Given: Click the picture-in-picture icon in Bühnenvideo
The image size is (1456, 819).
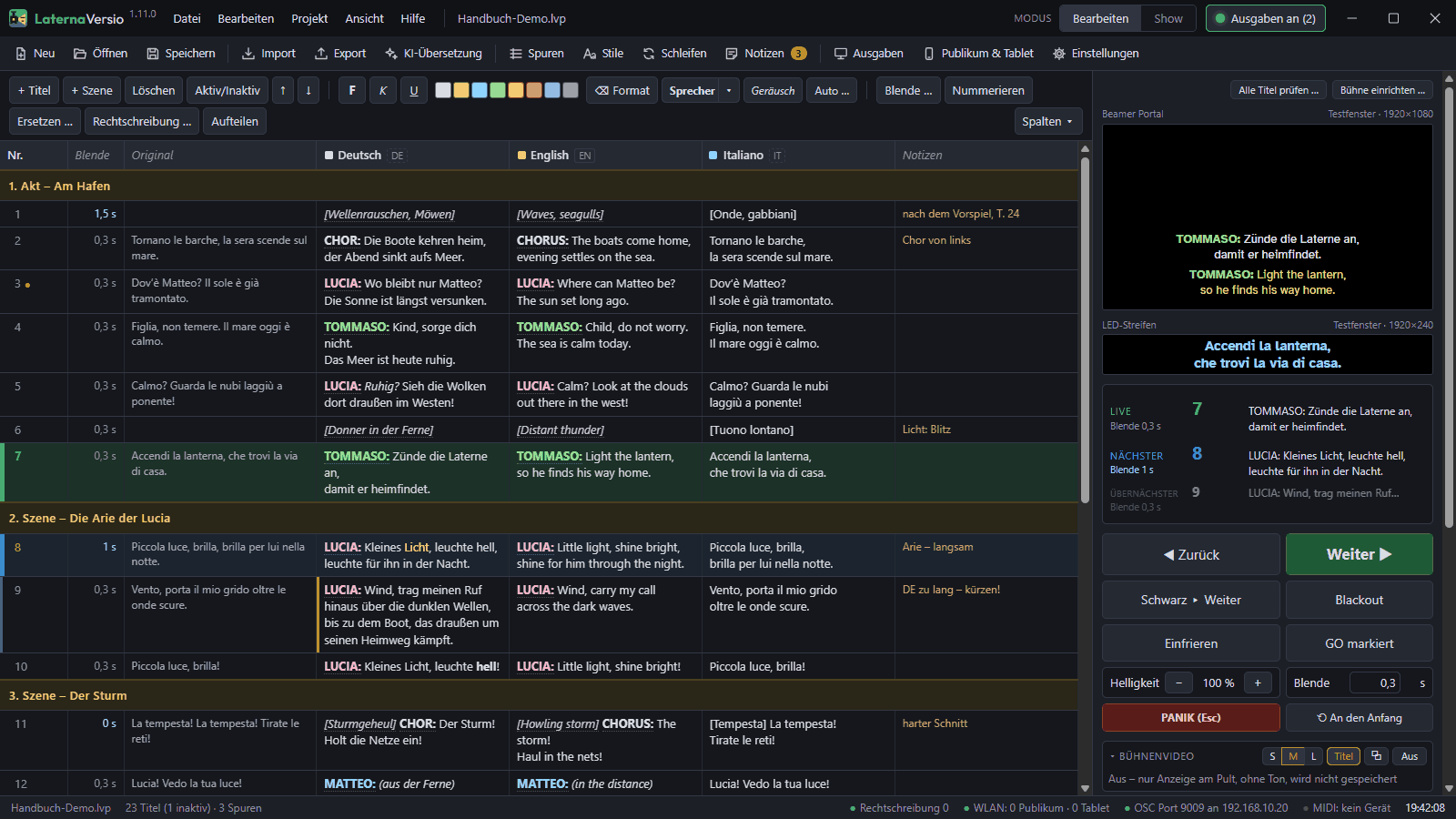Looking at the screenshot, I should tap(1377, 756).
